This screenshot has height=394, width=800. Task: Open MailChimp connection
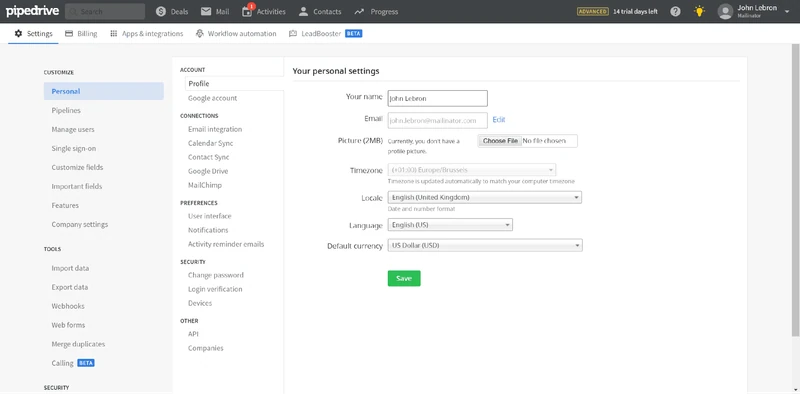pyautogui.click(x=205, y=185)
